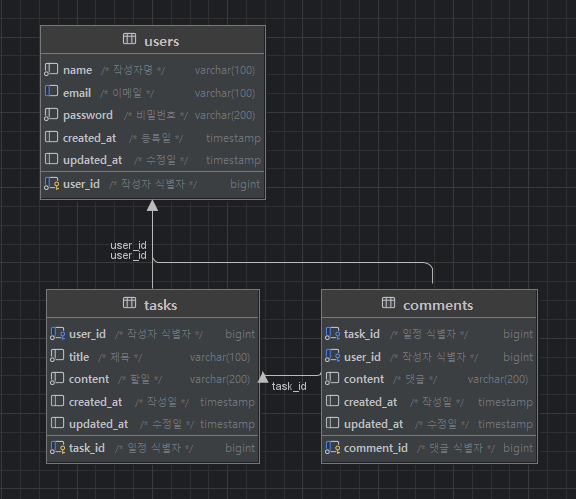576x499 pixels.
Task: Click the lower user_id relationship label
Action: 129,255
